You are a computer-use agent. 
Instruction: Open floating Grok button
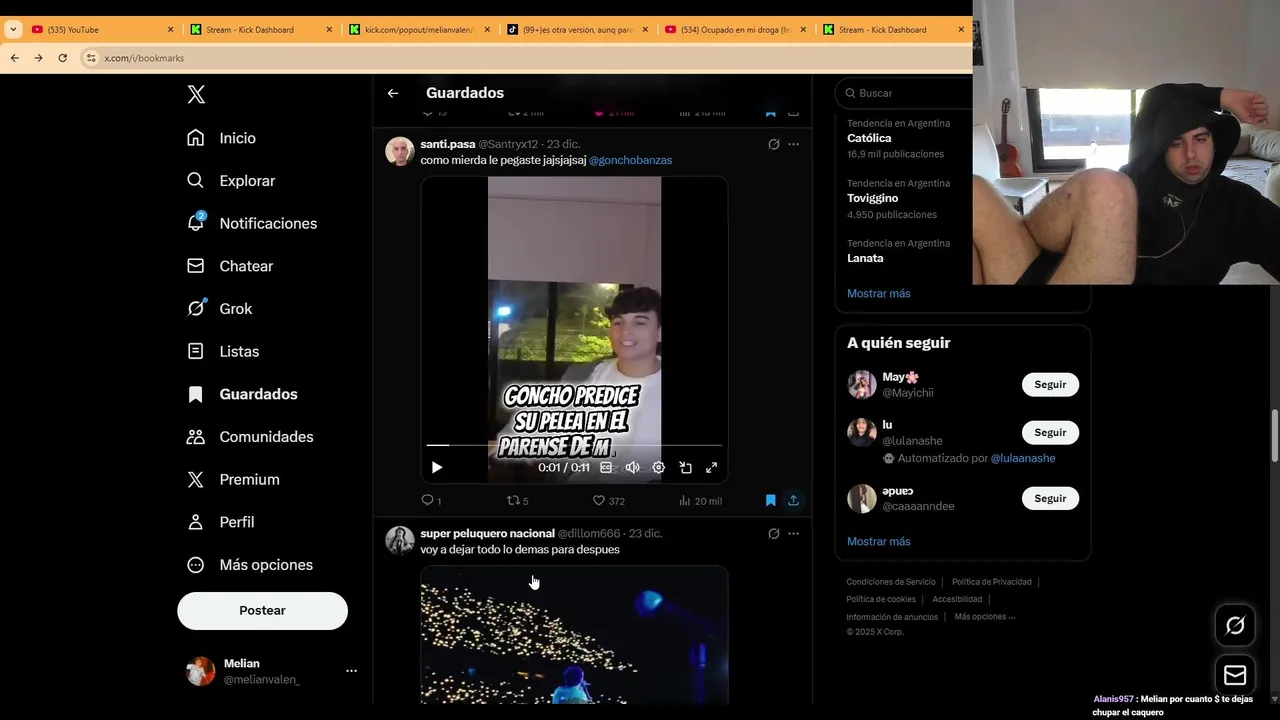(x=1235, y=625)
